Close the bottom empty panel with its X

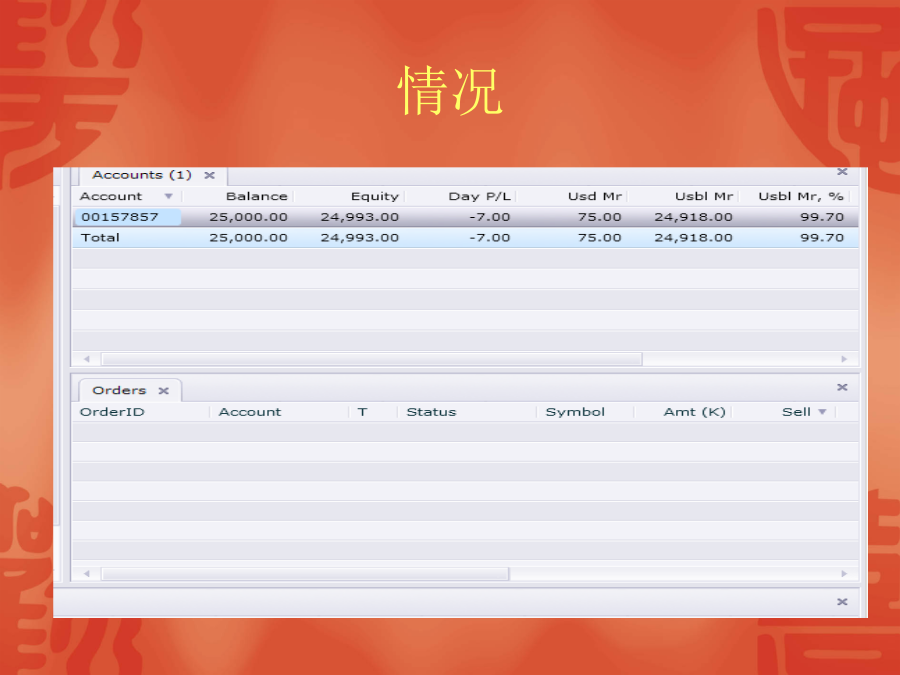click(842, 602)
